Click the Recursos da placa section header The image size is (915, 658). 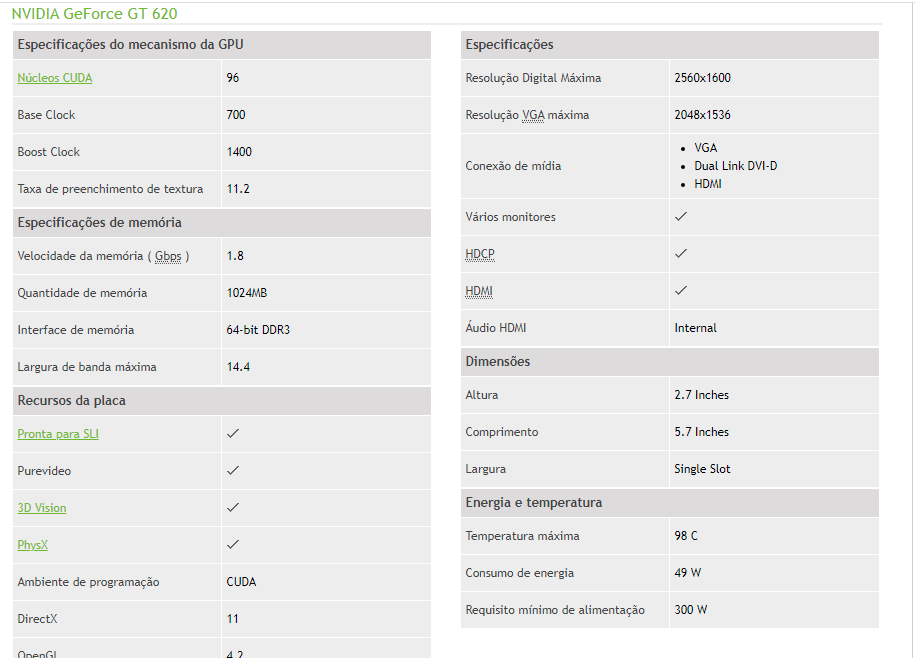222,401
